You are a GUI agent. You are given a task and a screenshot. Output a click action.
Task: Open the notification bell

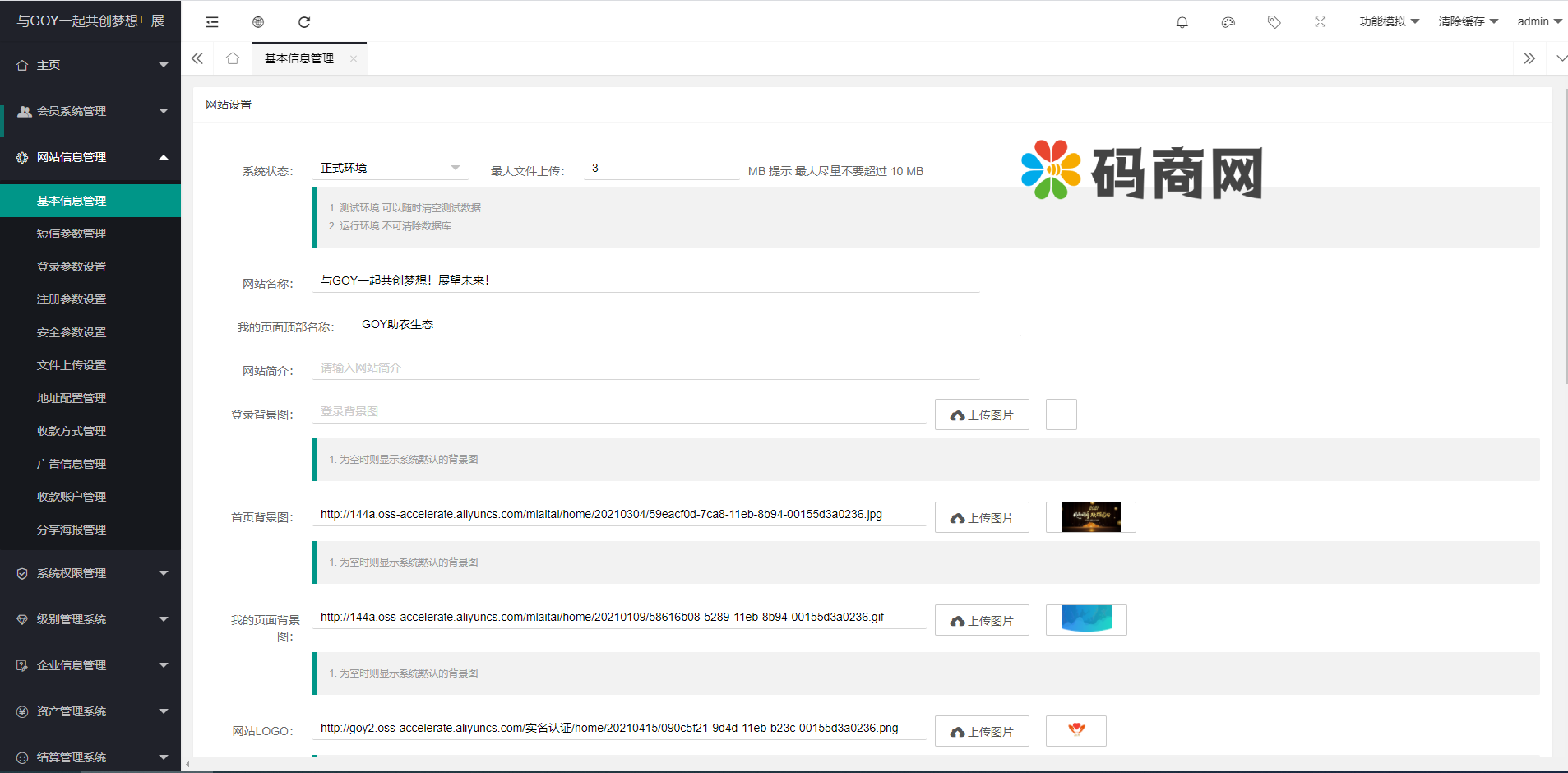1182,22
